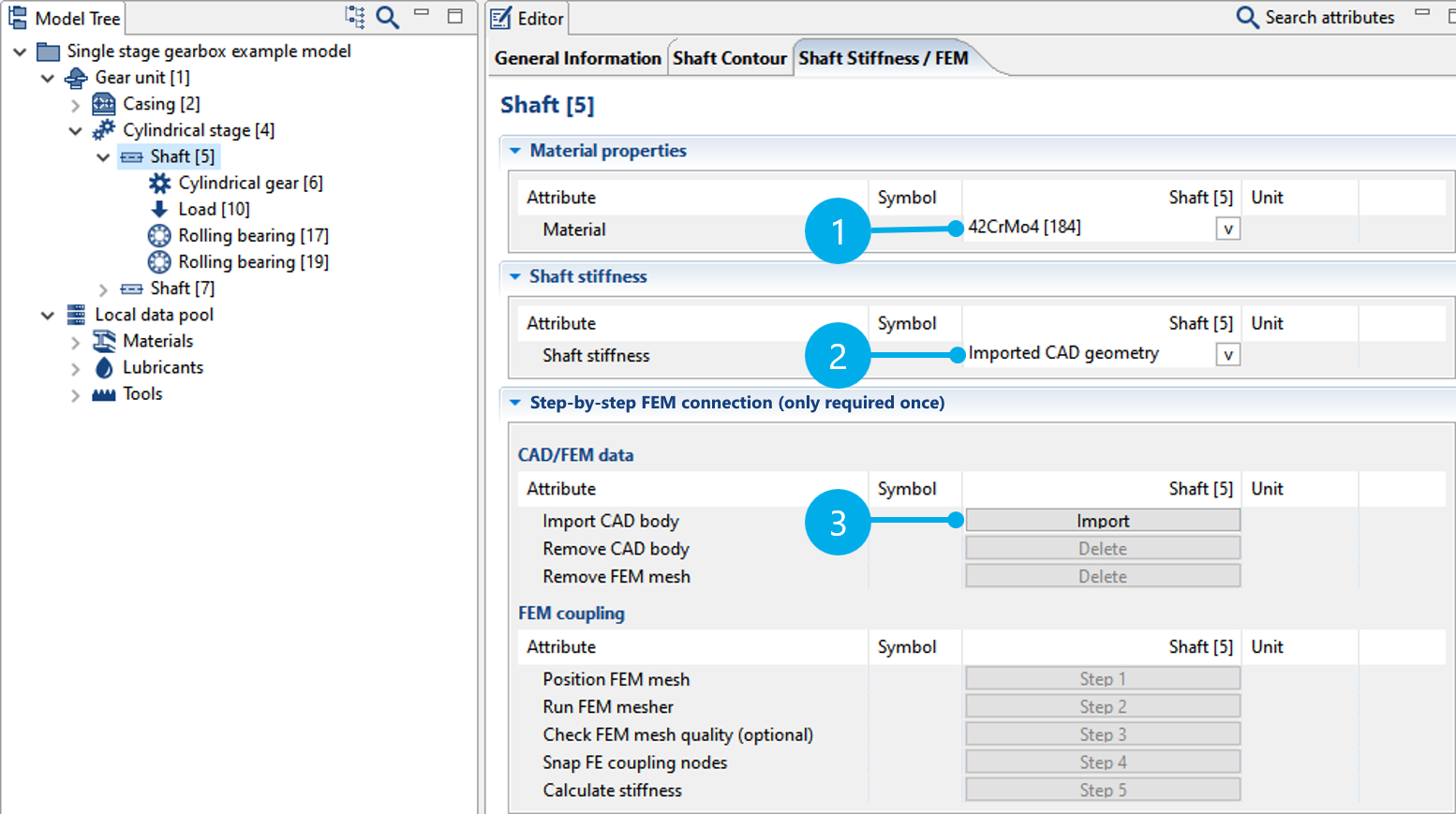This screenshot has height=814, width=1456.
Task: Click the Shaft [5] icon in tree
Action: coord(132,156)
